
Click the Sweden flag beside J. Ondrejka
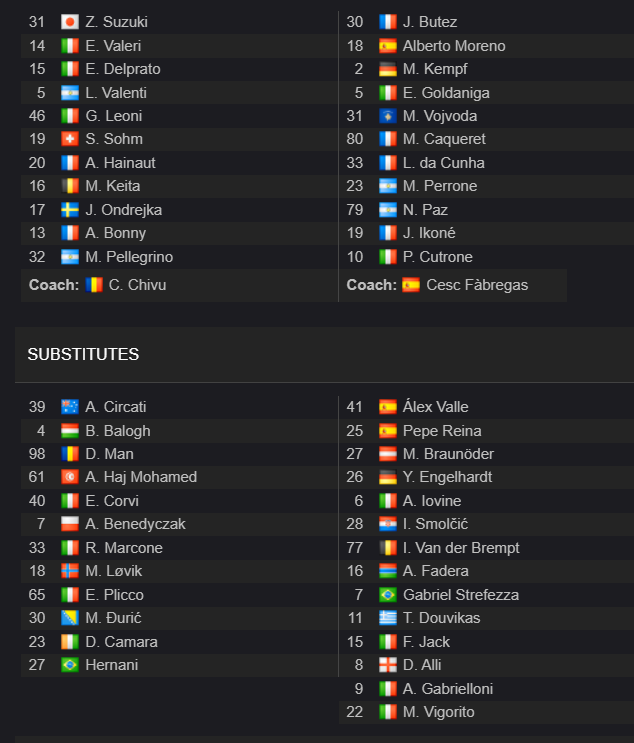coord(70,209)
